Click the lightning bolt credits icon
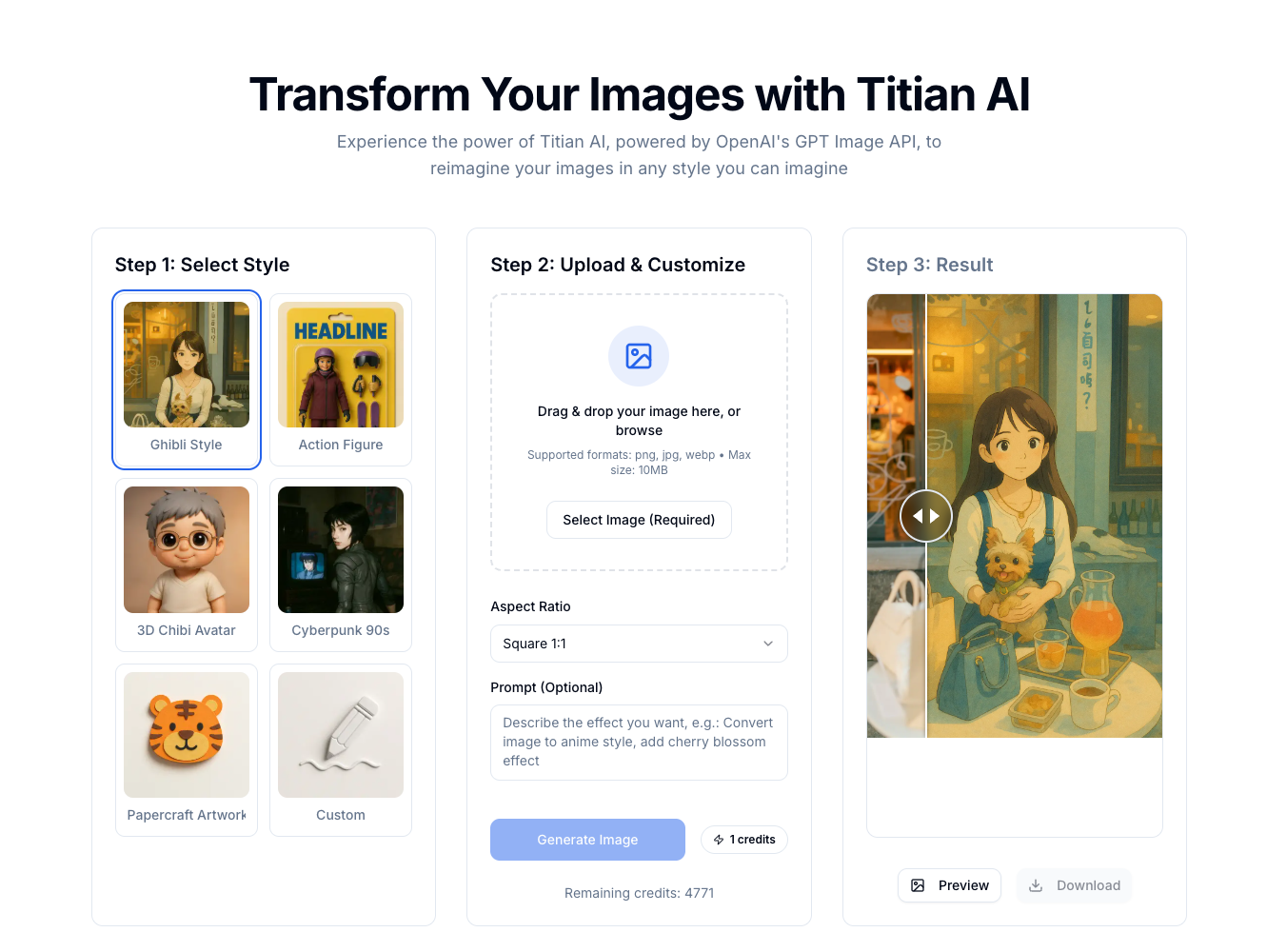The width and height of the screenshot is (1267, 952). (719, 840)
